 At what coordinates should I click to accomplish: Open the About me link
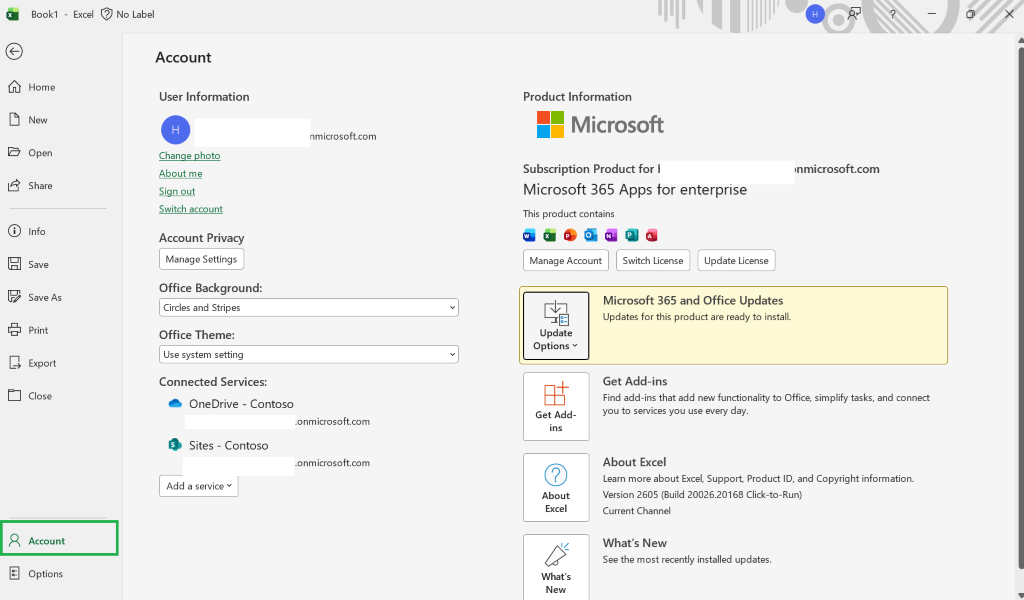180,173
